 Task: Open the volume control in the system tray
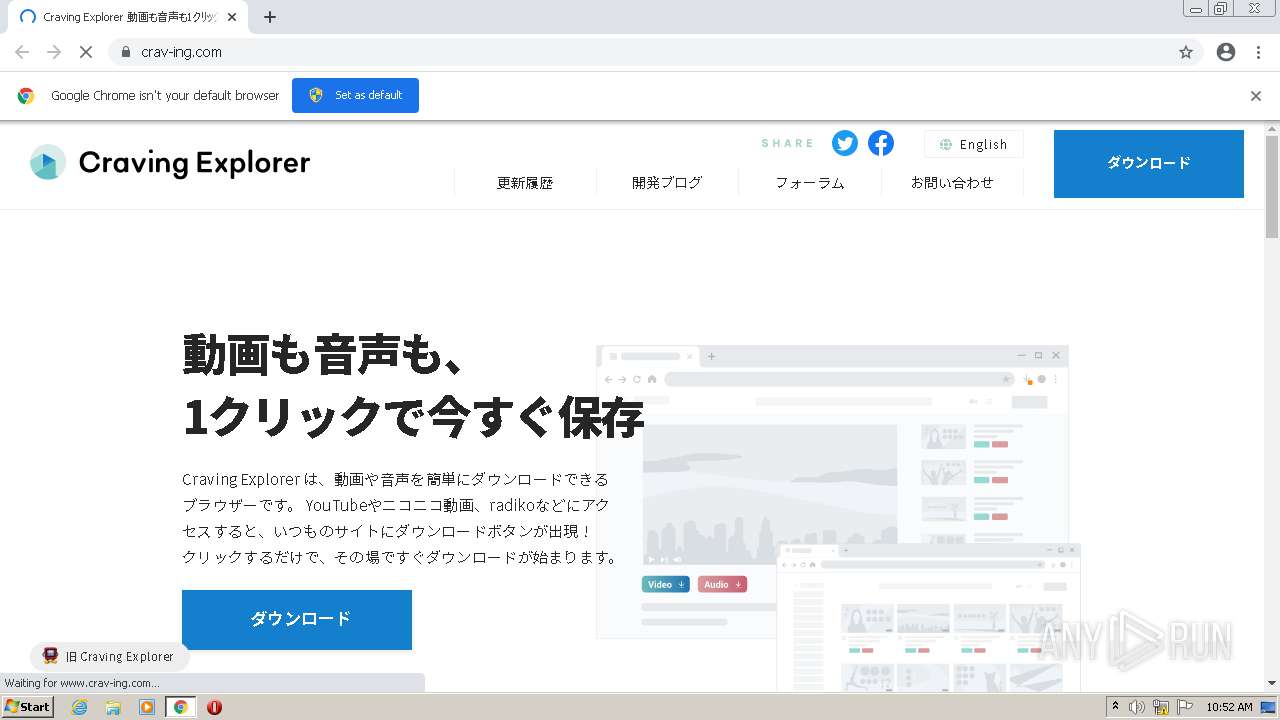[x=1137, y=707]
